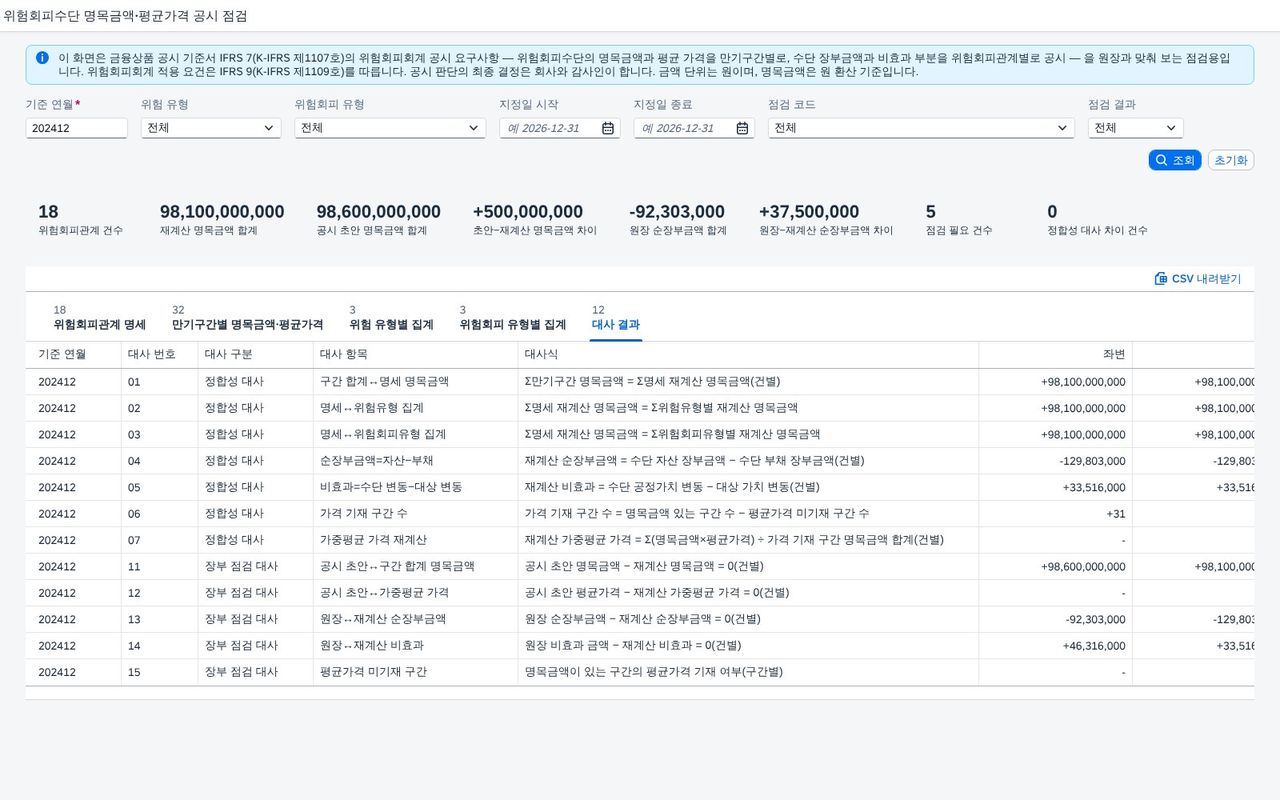Open calendar picker for 지정일 종료
The image size is (1280, 800).
pyautogui.click(x=742, y=128)
